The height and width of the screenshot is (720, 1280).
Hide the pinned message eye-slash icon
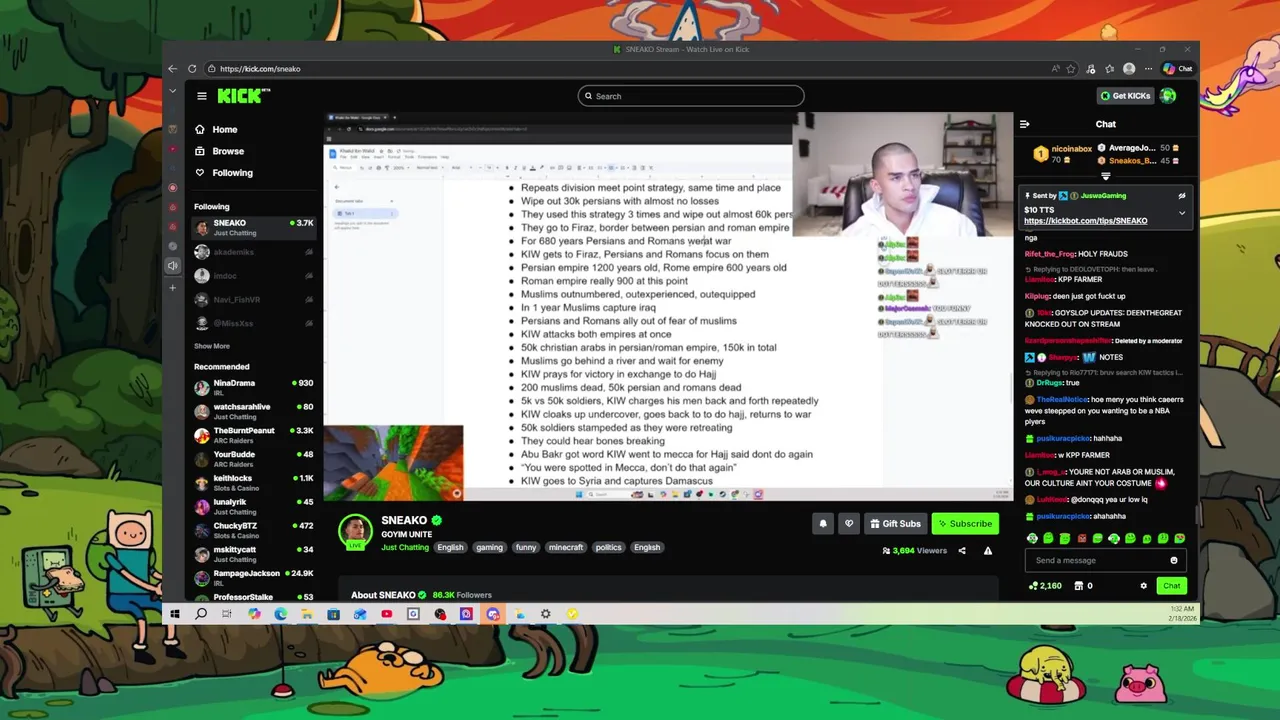click(x=1182, y=196)
